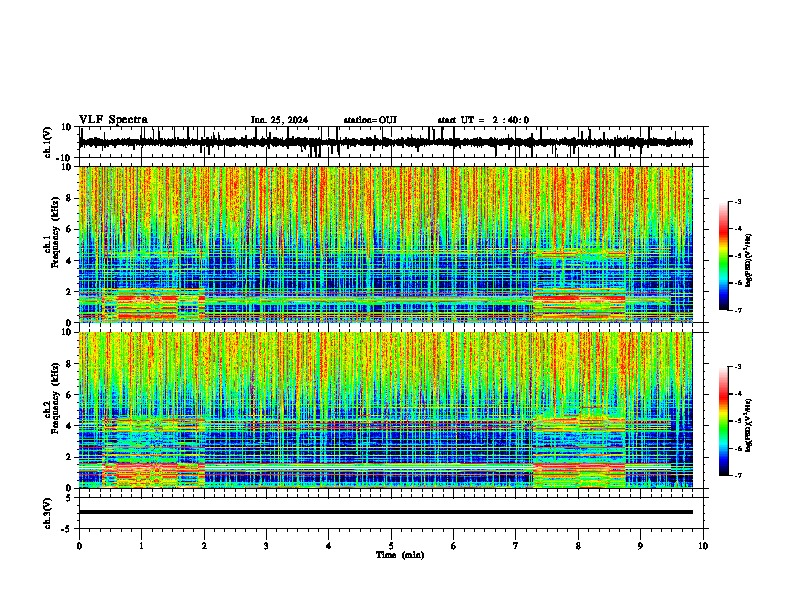Screen dimensions: 792x612
Task: Click the ch.1 color bar PSD unit label
Action: pyautogui.click(x=749, y=261)
